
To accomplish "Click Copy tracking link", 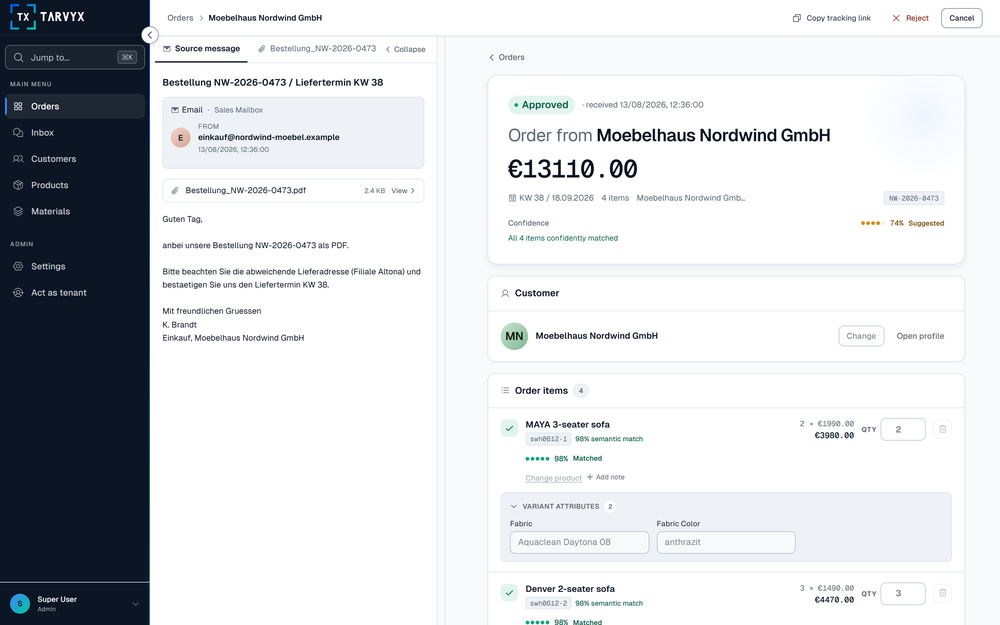I will point(832,18).
